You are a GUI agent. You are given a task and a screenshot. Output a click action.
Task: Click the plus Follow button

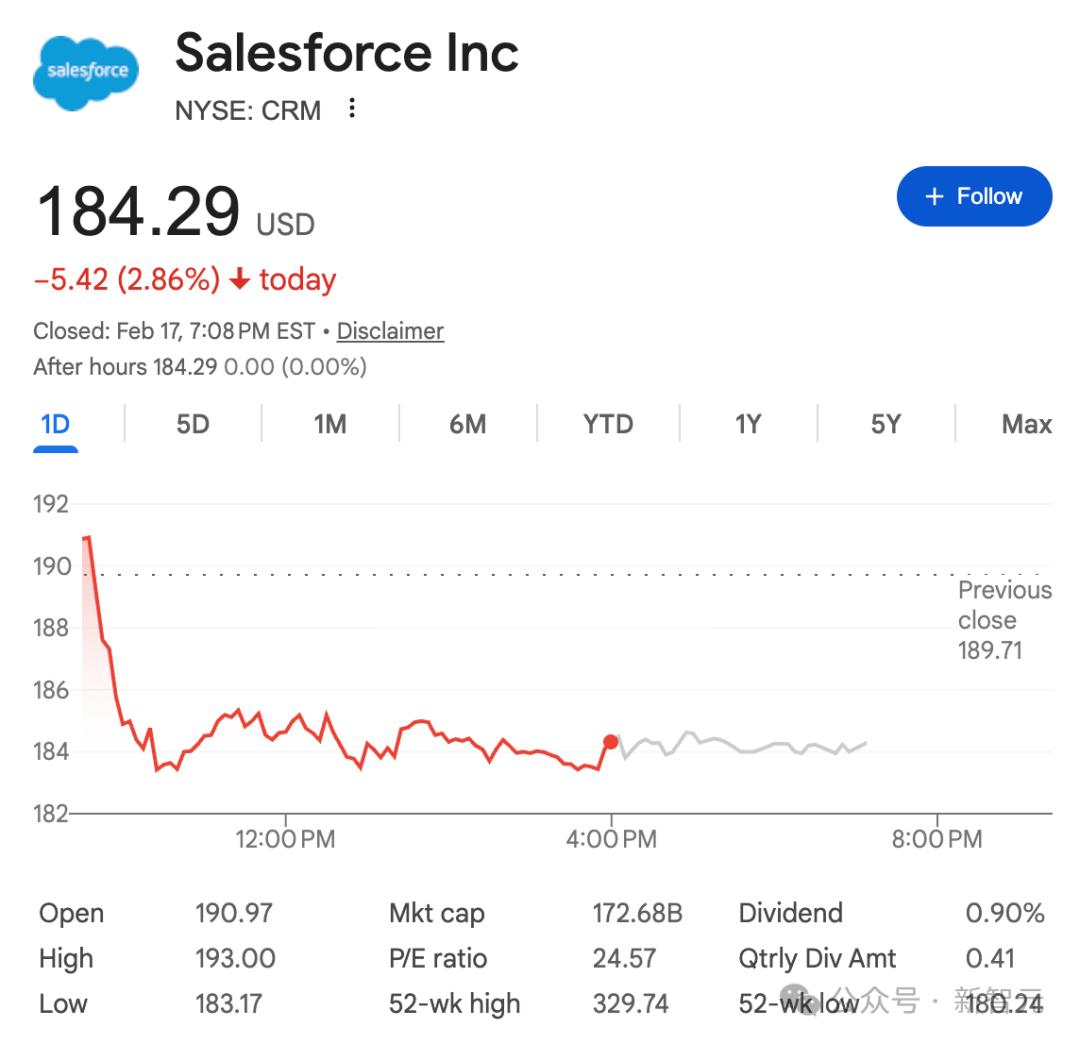point(974,196)
